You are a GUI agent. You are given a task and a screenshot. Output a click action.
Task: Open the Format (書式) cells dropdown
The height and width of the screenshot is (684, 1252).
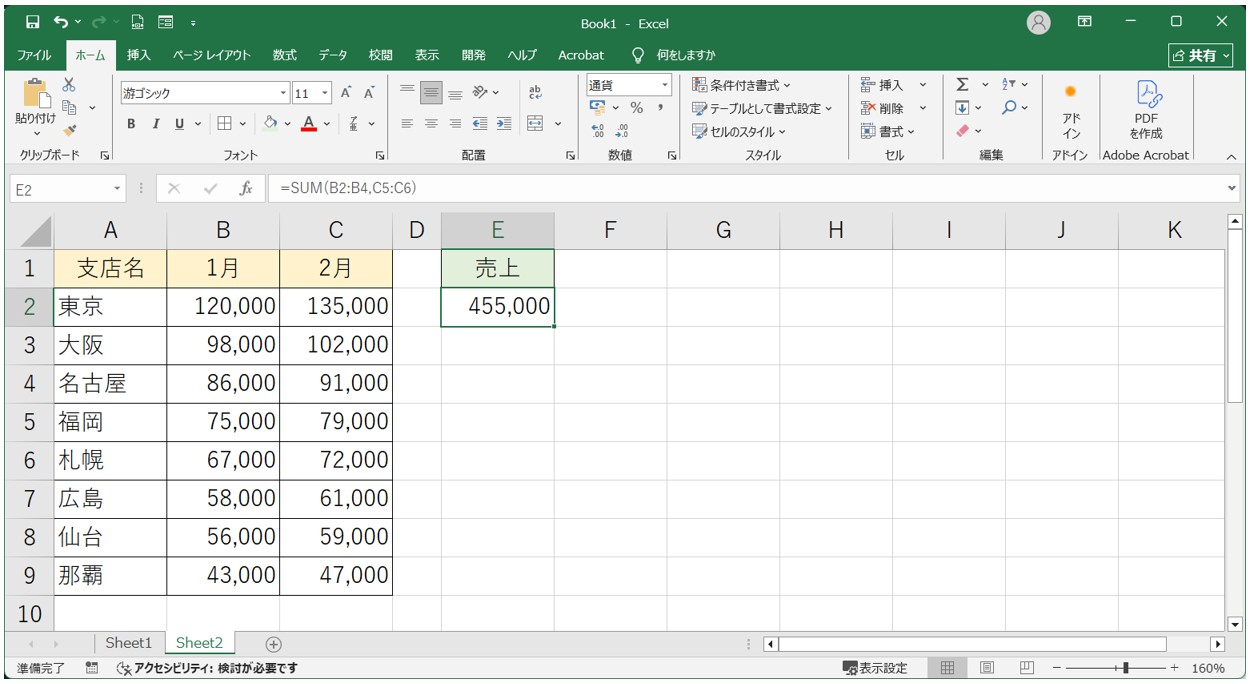(887, 131)
